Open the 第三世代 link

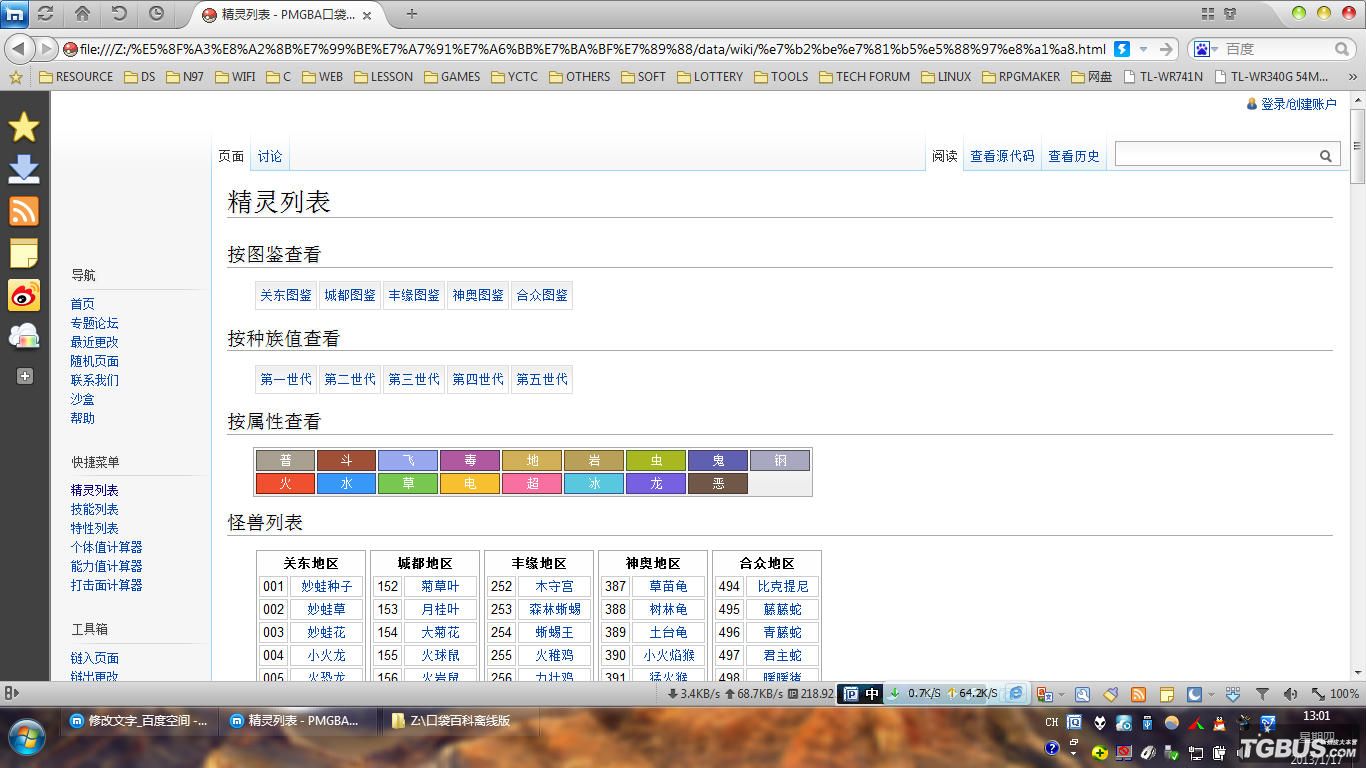[414, 379]
